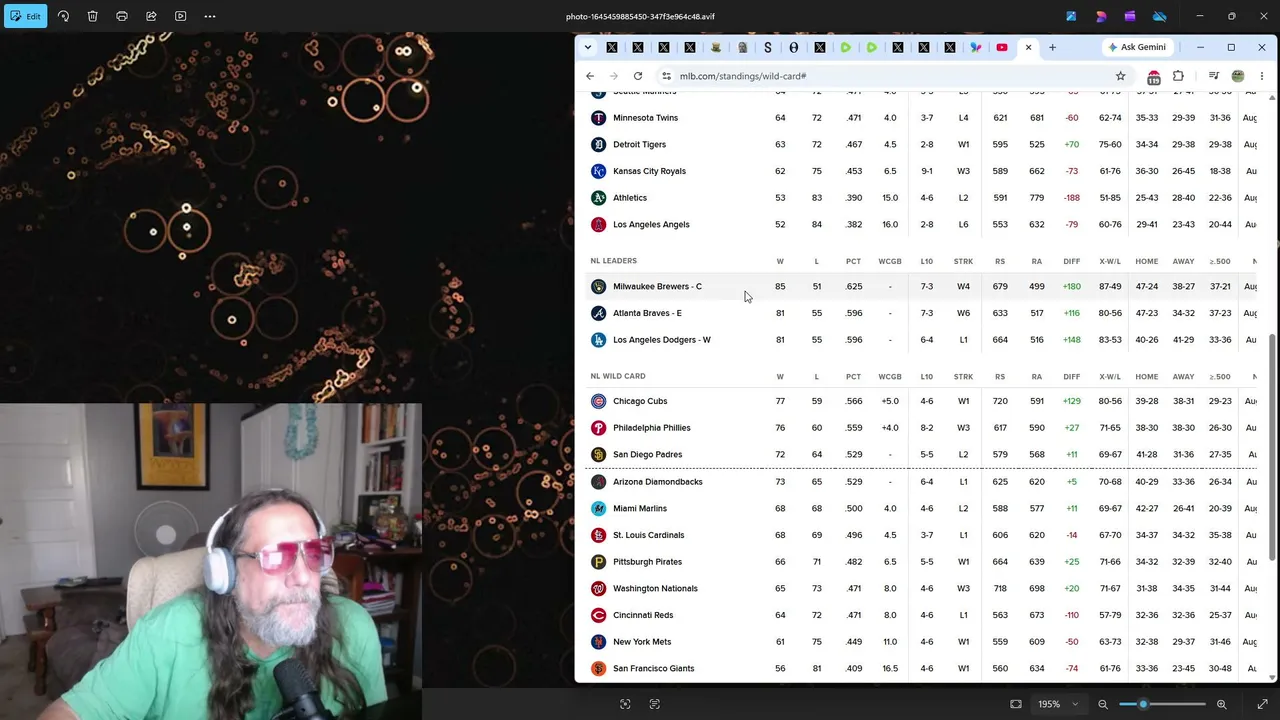Open media controls icon in browser toolbar
This screenshot has height=720, width=1280.
(x=1213, y=76)
